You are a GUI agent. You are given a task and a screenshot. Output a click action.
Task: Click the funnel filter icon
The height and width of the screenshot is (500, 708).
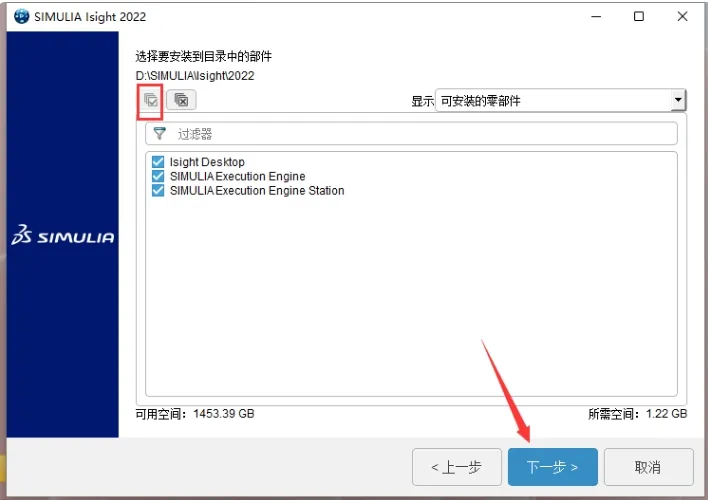click(x=159, y=134)
